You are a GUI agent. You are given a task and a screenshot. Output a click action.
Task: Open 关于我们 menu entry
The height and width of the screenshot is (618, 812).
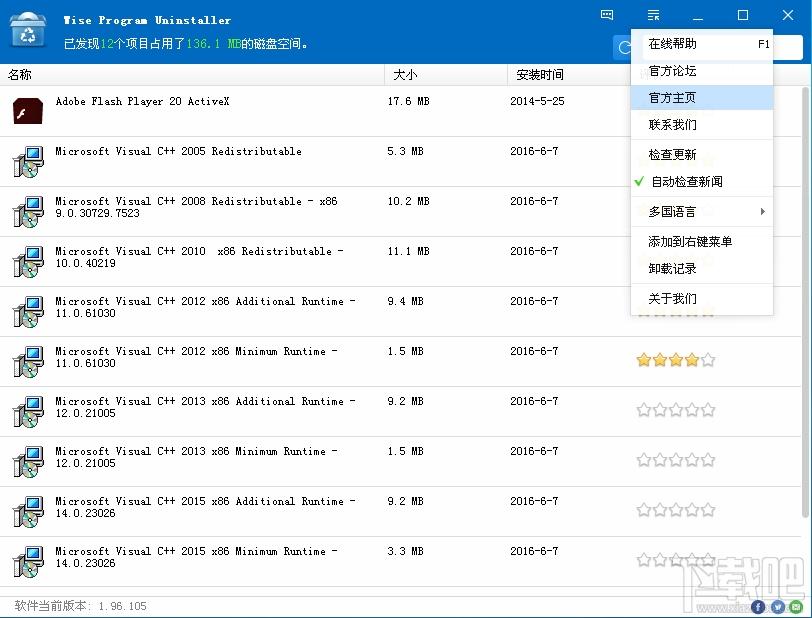[x=702, y=298]
